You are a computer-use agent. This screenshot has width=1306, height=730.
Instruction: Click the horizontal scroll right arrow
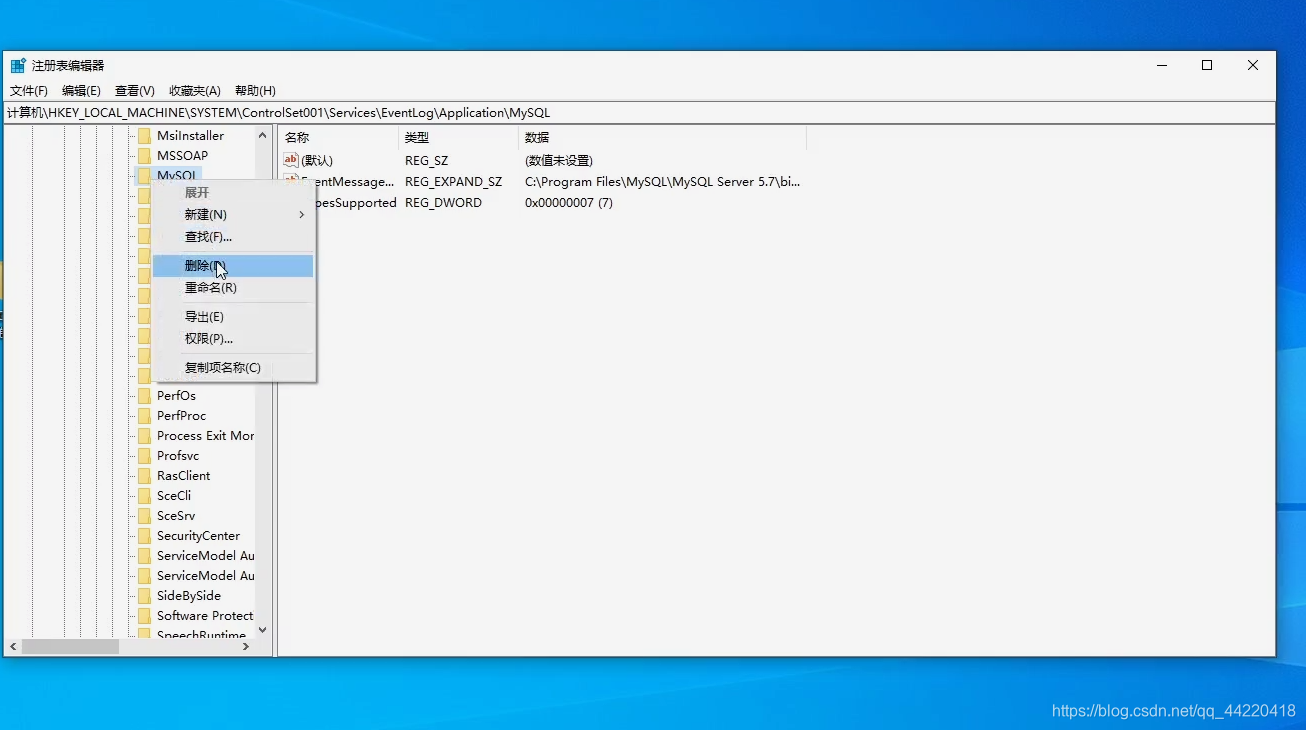[x=246, y=647]
